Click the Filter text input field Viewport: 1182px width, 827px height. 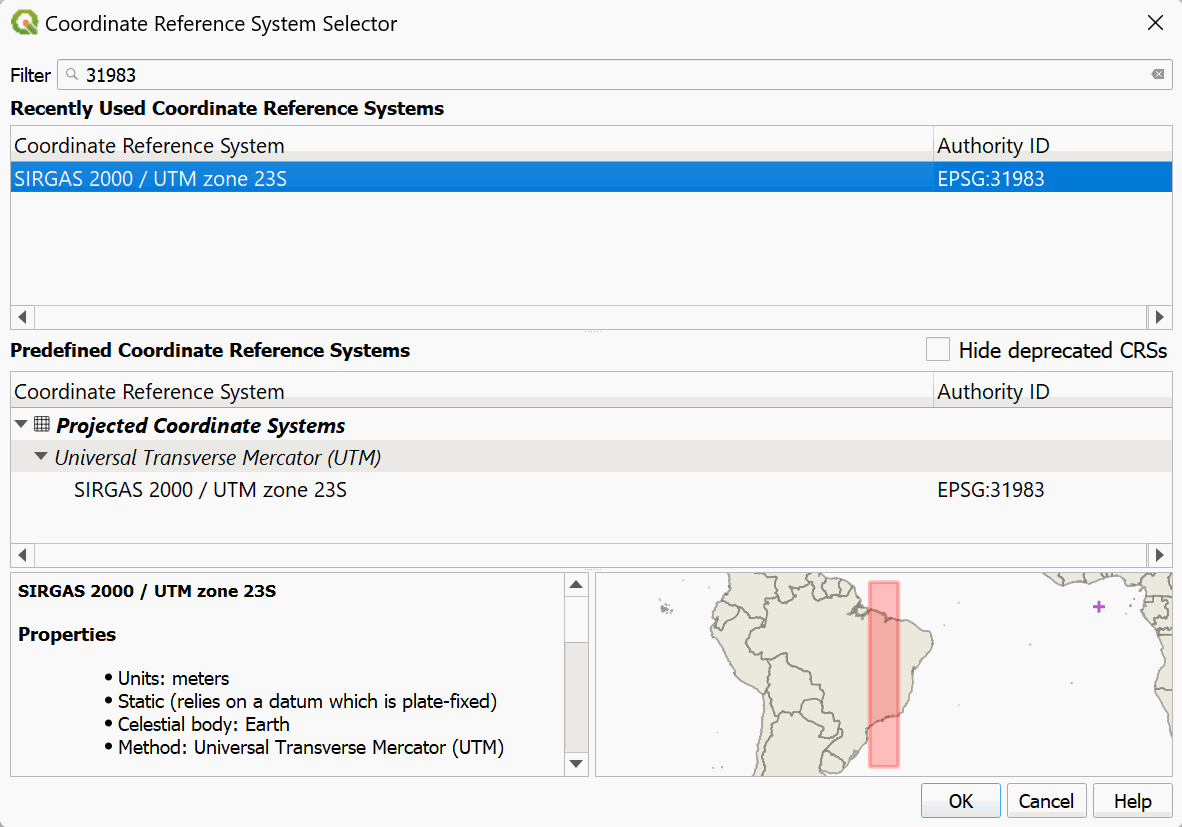point(600,75)
